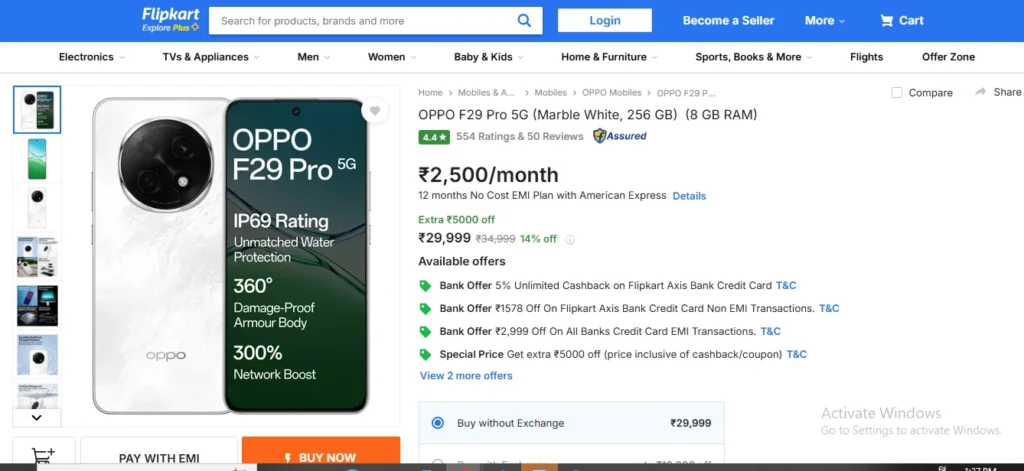Open Offer Zone menu item
Image resolution: width=1024 pixels, height=471 pixels.
point(948,57)
